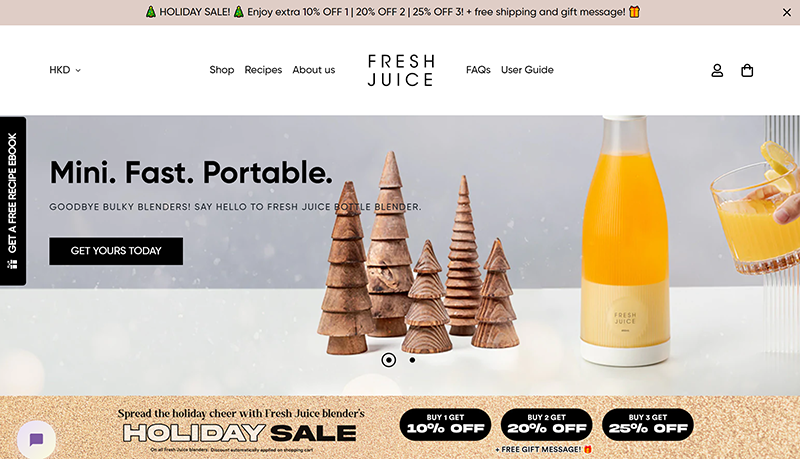Open the Shop menu

pyautogui.click(x=221, y=70)
